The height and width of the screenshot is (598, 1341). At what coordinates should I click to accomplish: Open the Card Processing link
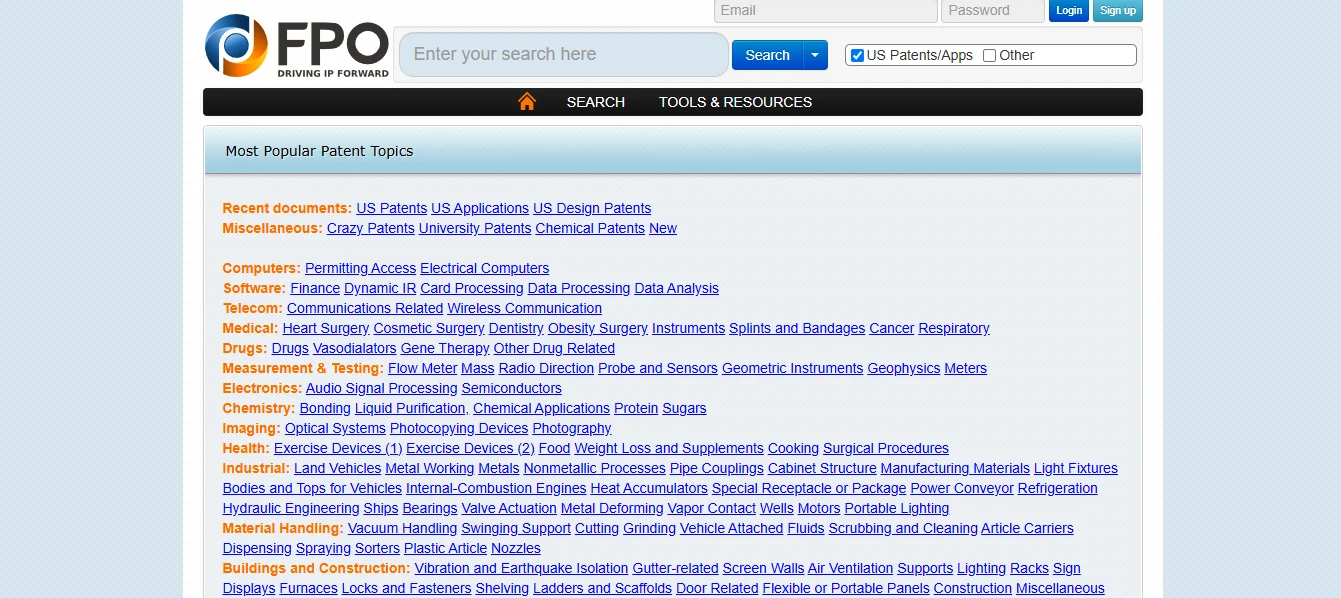(x=472, y=288)
